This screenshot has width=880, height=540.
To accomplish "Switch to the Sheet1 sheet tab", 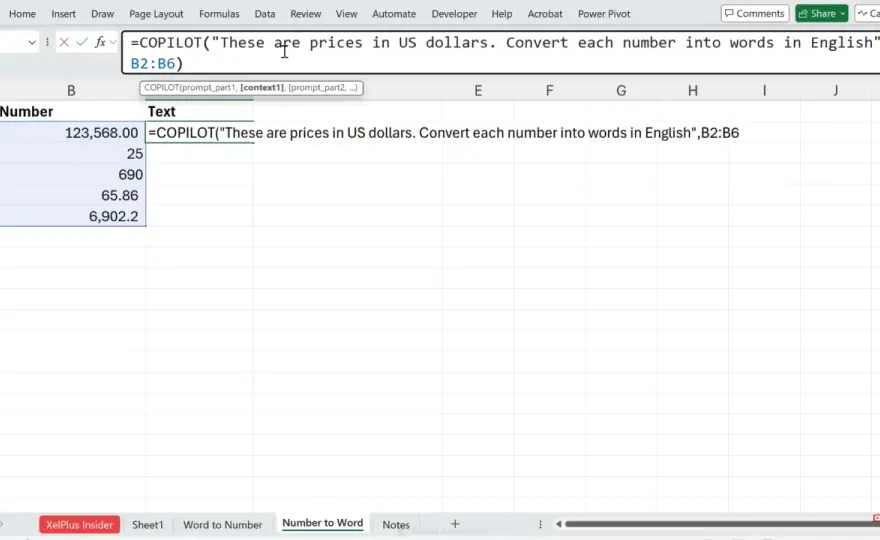I will pyautogui.click(x=148, y=524).
